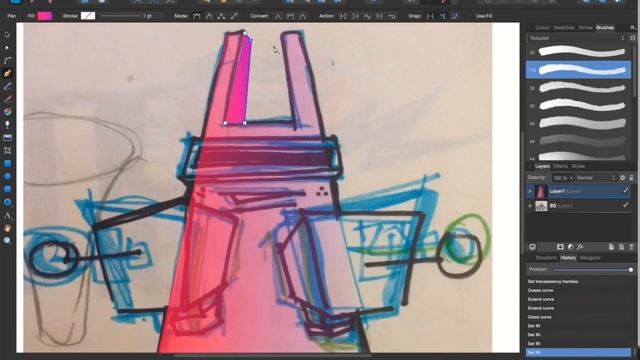Screen dimensions: 640x360
Task: Open Brushes panel options menu
Action: [x=633, y=27]
